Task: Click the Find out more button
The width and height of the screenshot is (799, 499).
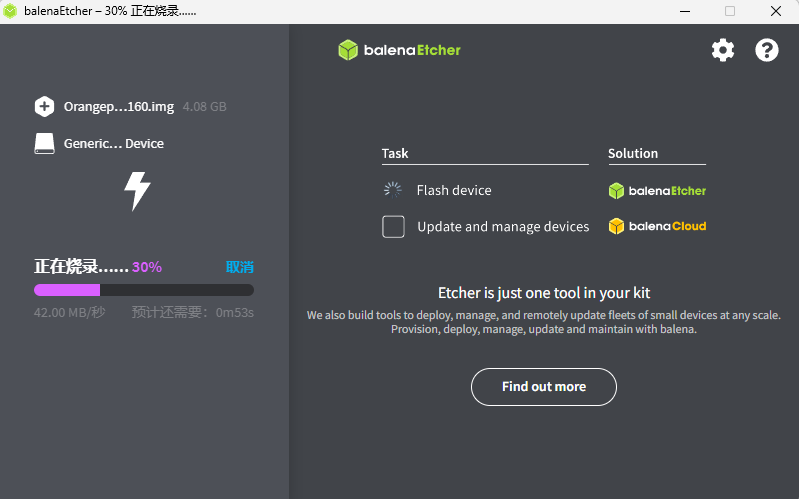Action: coord(544,387)
